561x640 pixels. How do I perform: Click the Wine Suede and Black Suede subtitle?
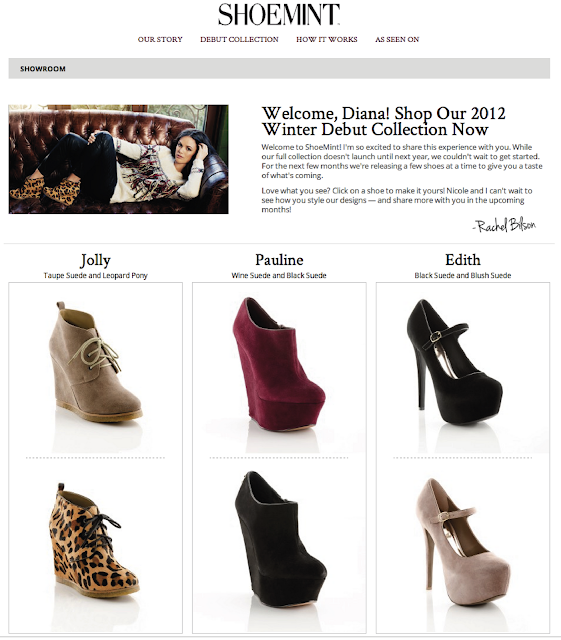coord(279,276)
